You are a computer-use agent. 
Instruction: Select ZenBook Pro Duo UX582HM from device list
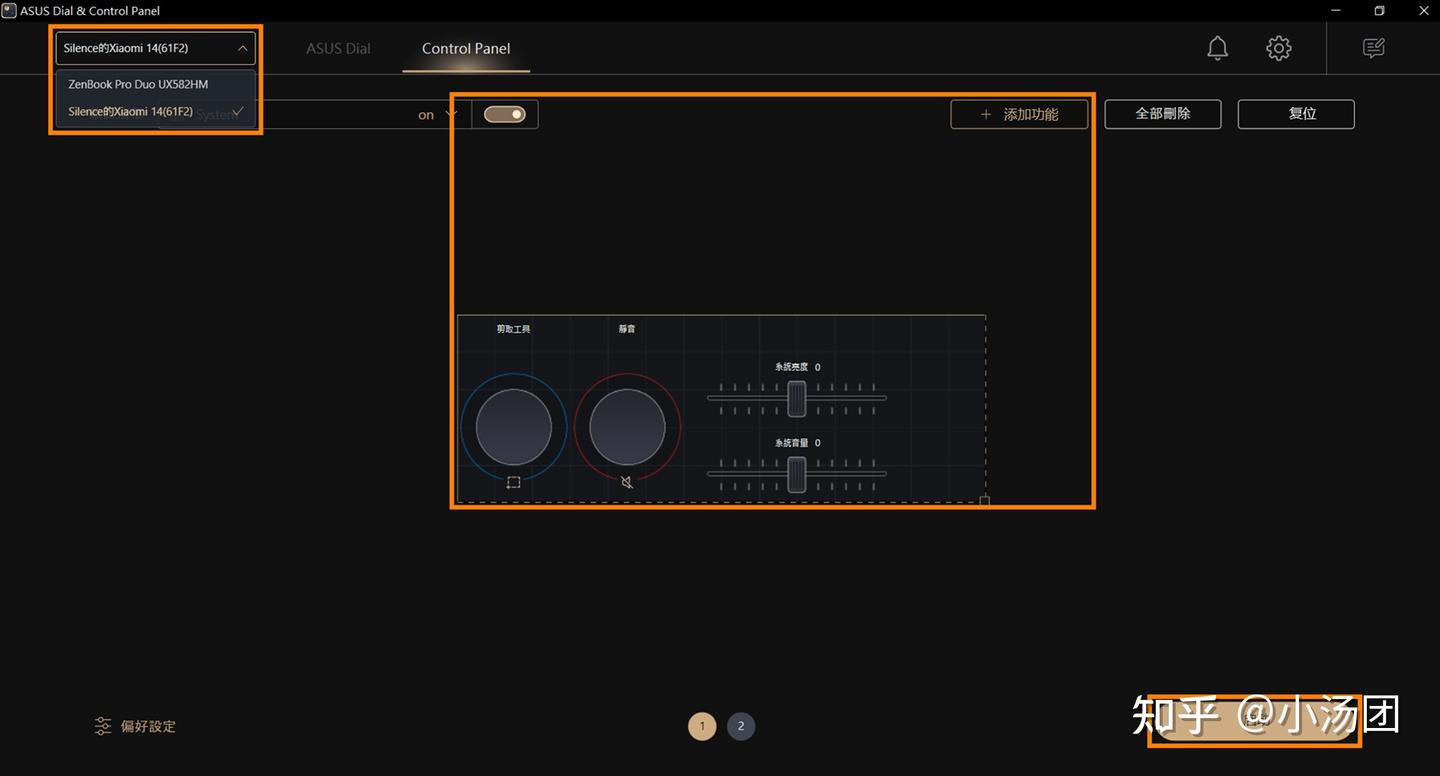click(x=138, y=84)
